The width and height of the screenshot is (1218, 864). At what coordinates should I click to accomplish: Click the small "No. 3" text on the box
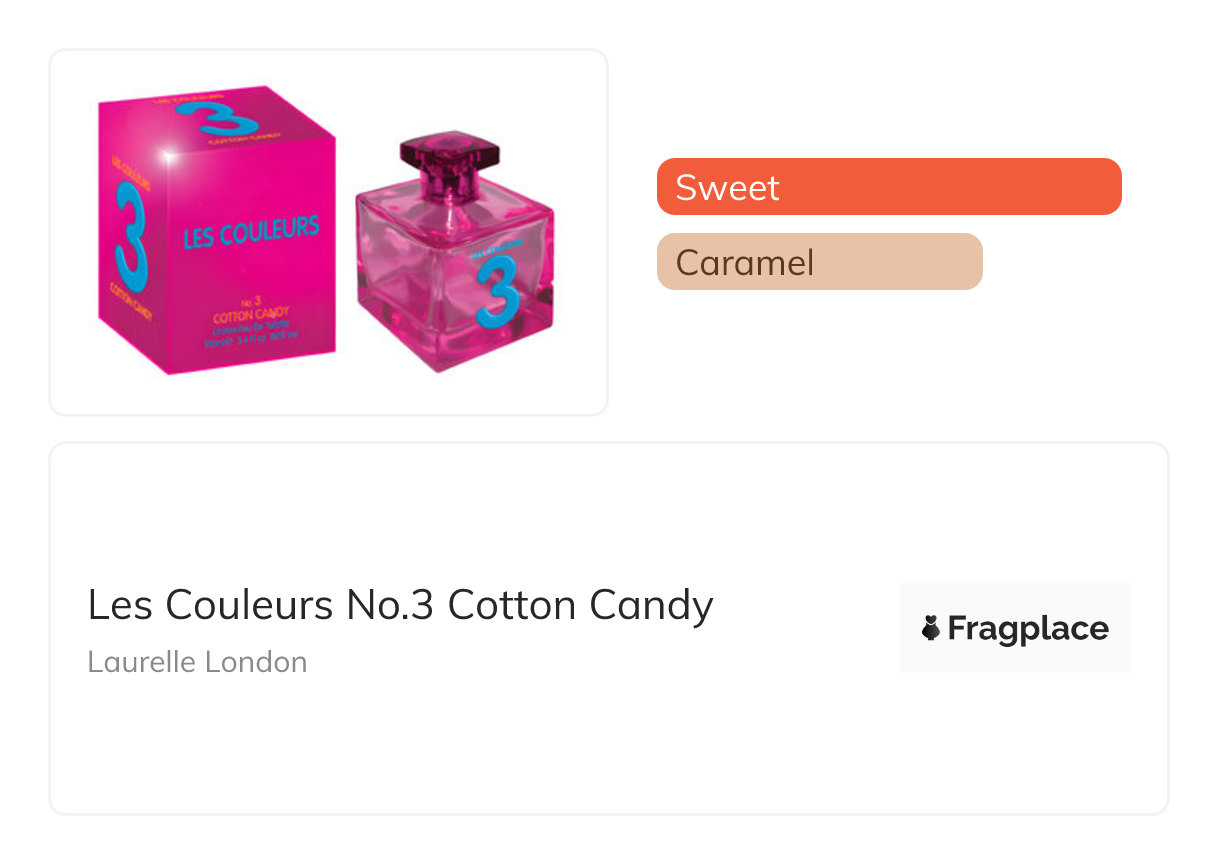tap(250, 302)
